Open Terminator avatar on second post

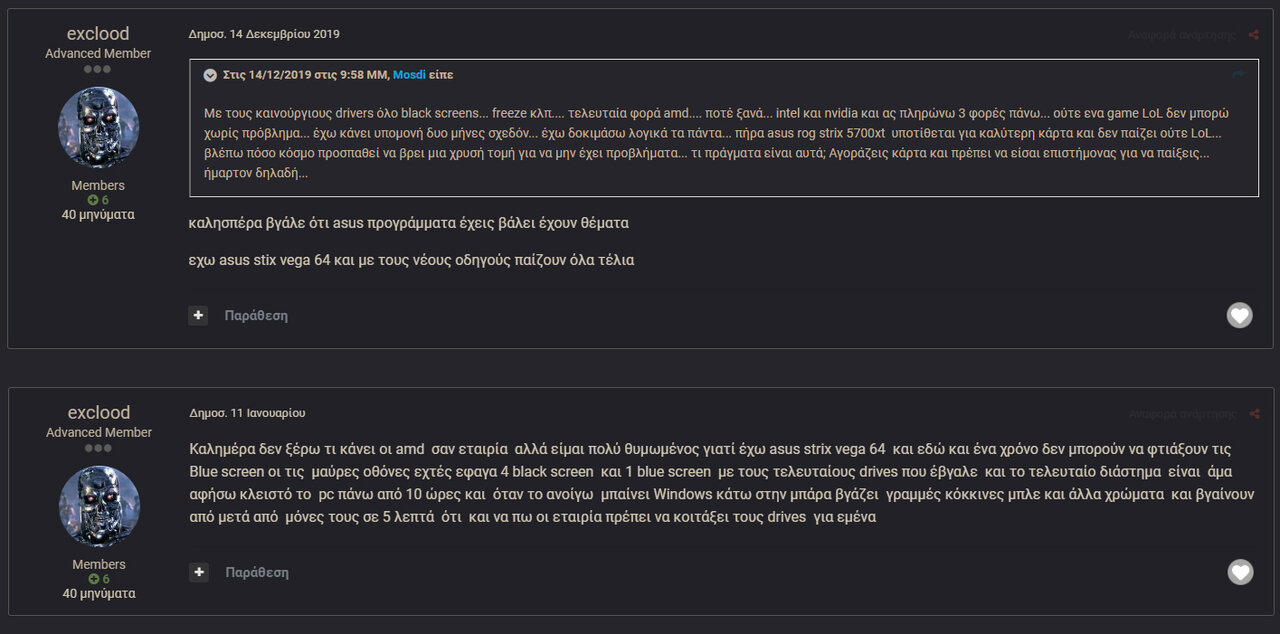click(x=99, y=506)
